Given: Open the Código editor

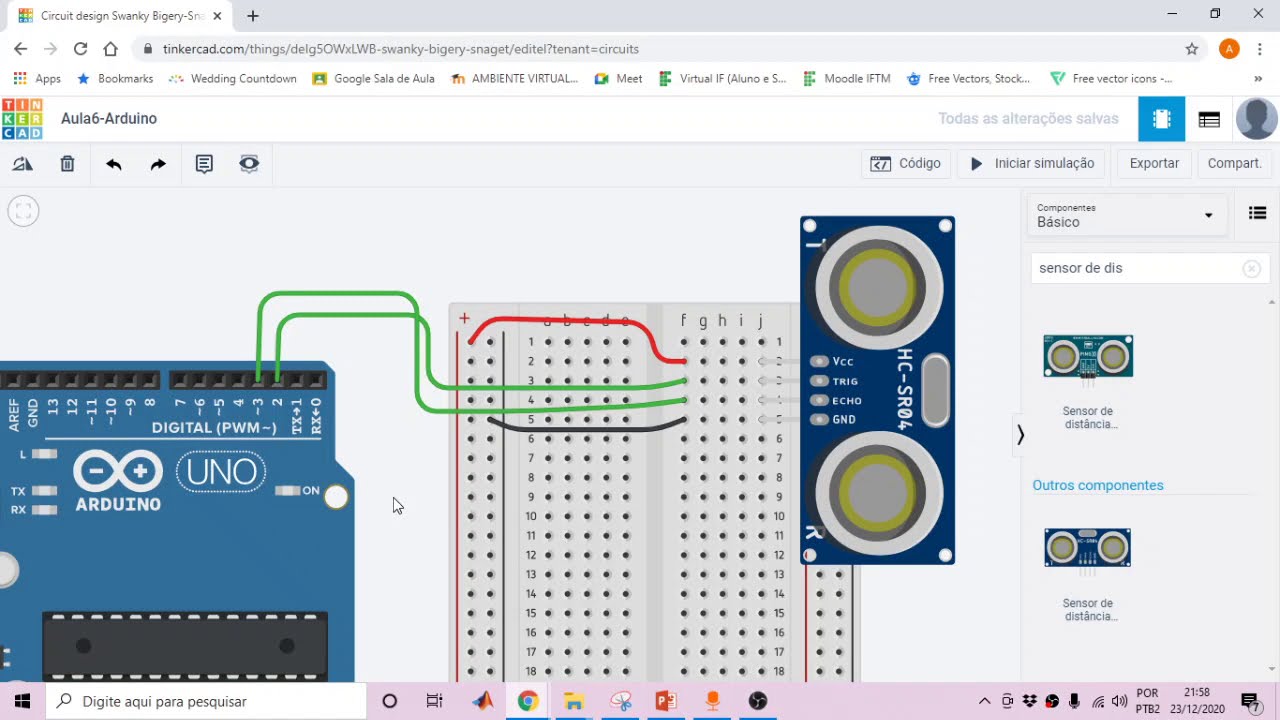Looking at the screenshot, I should click(905, 163).
